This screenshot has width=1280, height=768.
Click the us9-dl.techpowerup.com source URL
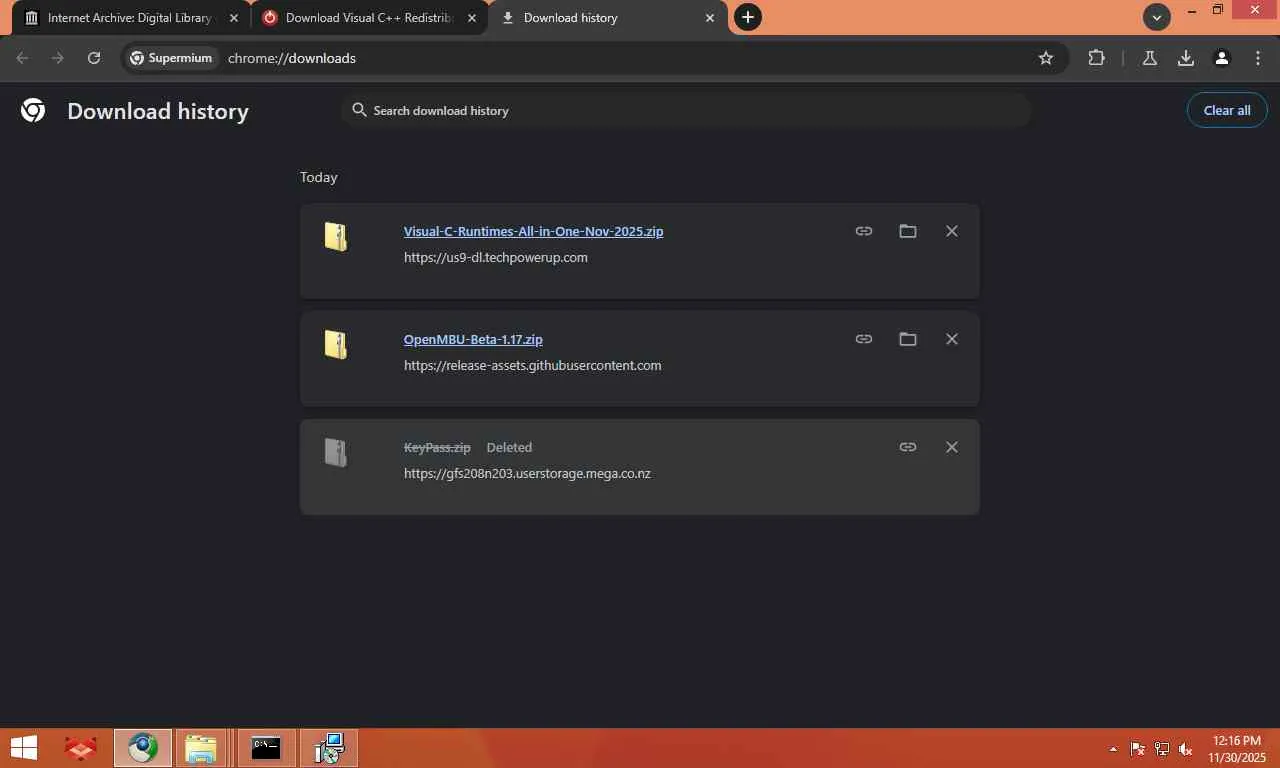pos(496,257)
